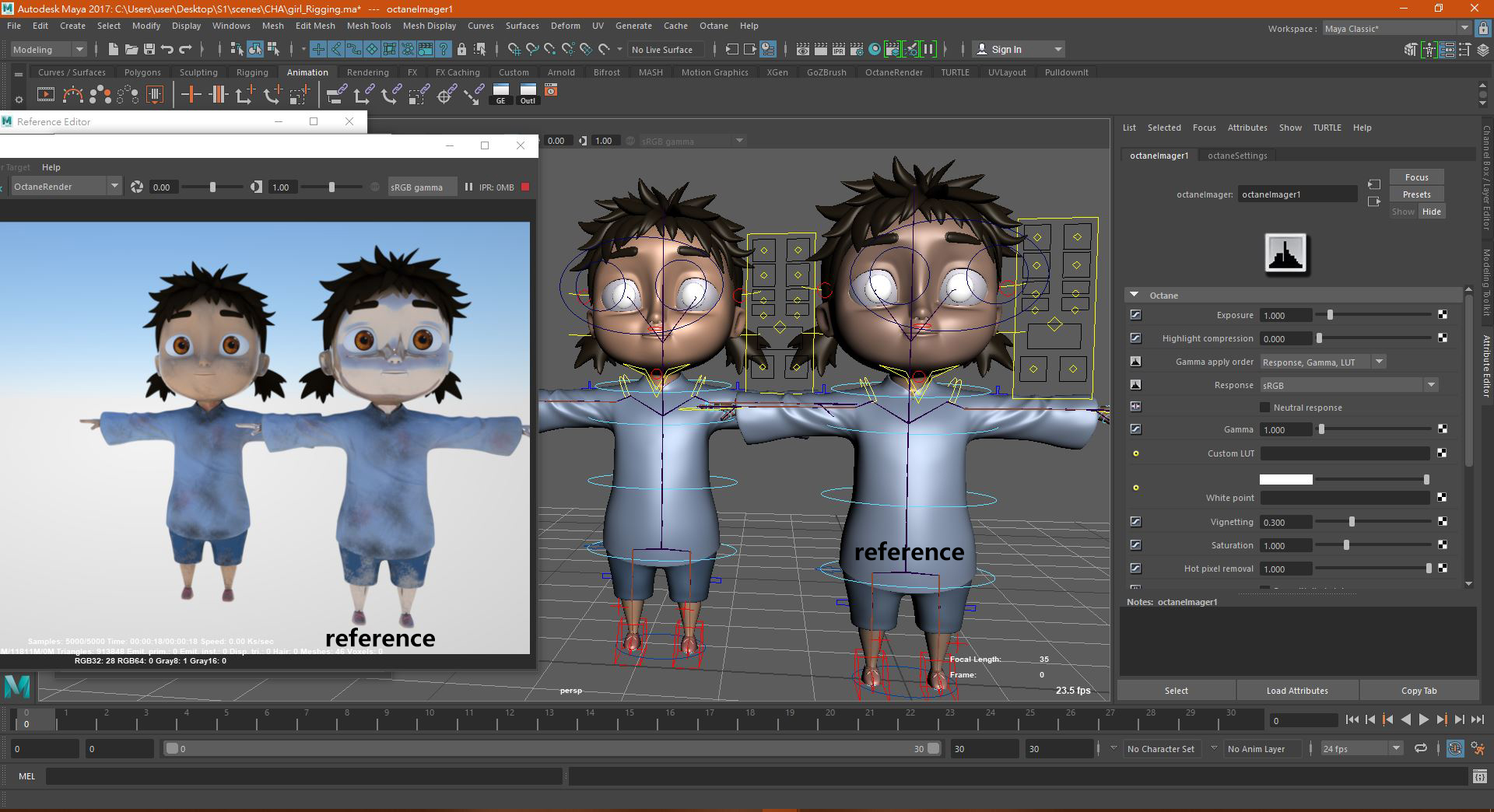Click the Presets button
The height and width of the screenshot is (812, 1494).
[1416, 194]
